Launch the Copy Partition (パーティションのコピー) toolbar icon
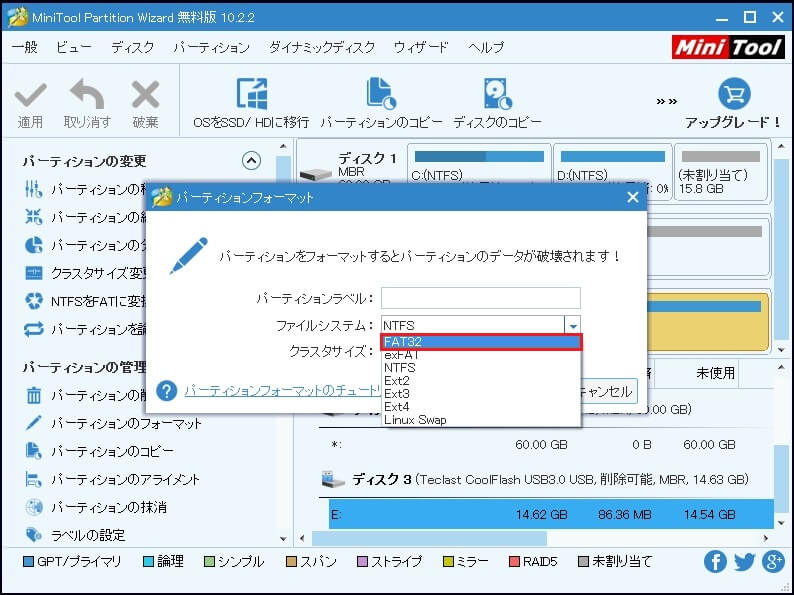Image resolution: width=794 pixels, height=595 pixels. pos(381,94)
